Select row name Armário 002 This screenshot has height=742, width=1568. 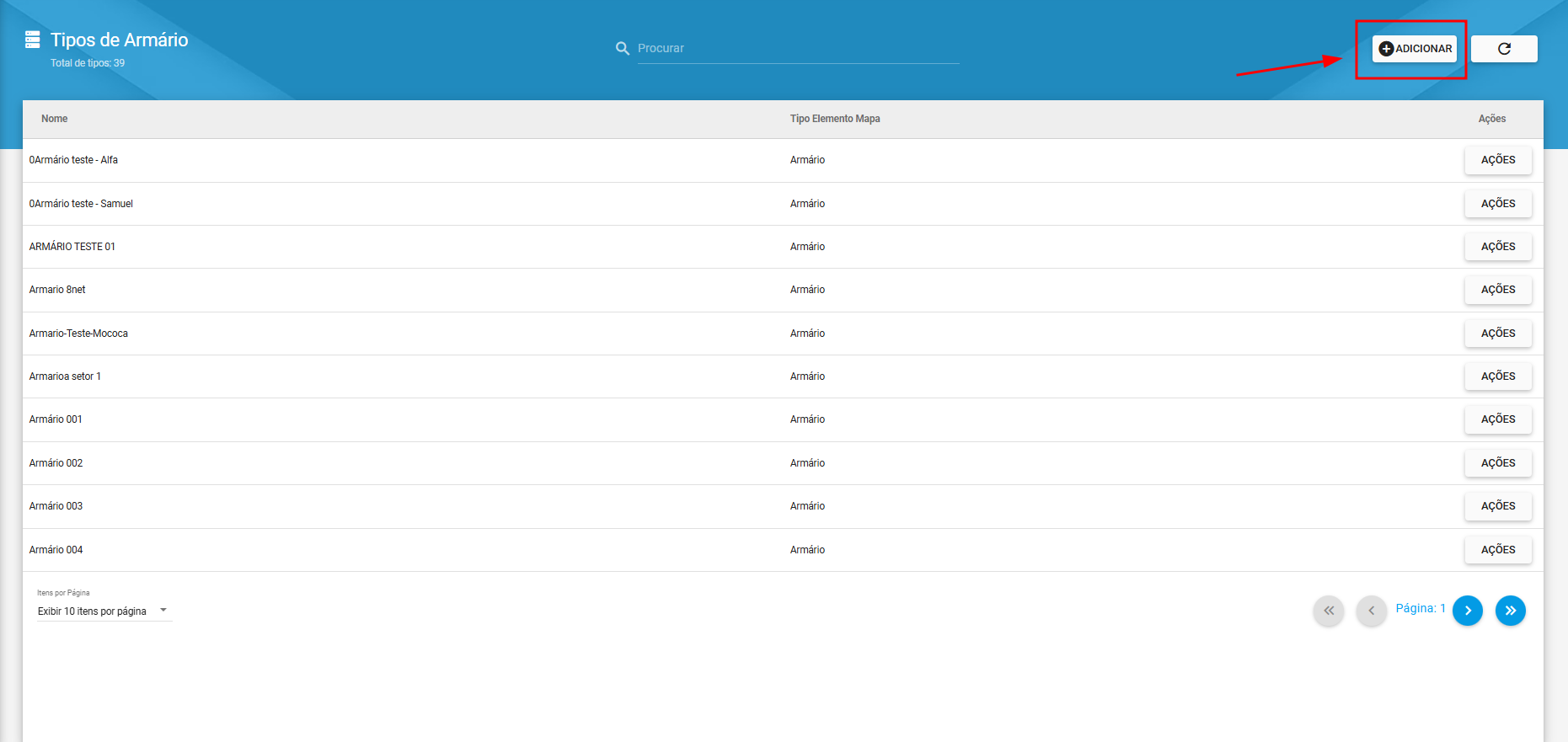[56, 463]
